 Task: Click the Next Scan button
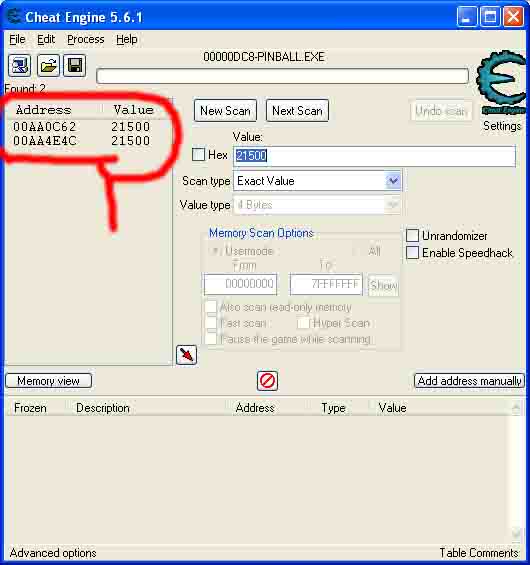[297, 111]
